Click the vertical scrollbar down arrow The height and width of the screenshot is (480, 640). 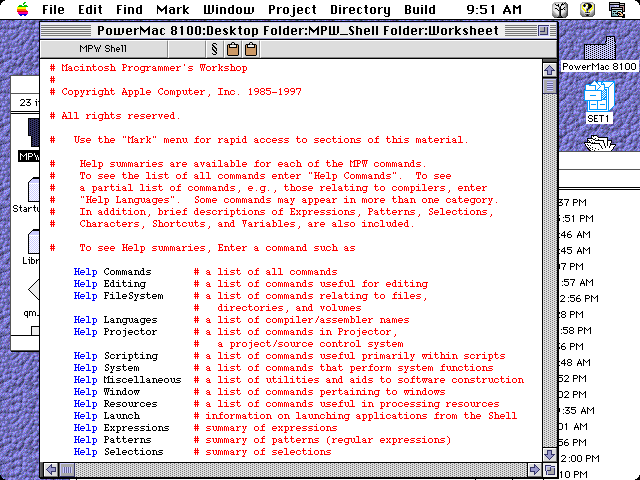click(549, 455)
